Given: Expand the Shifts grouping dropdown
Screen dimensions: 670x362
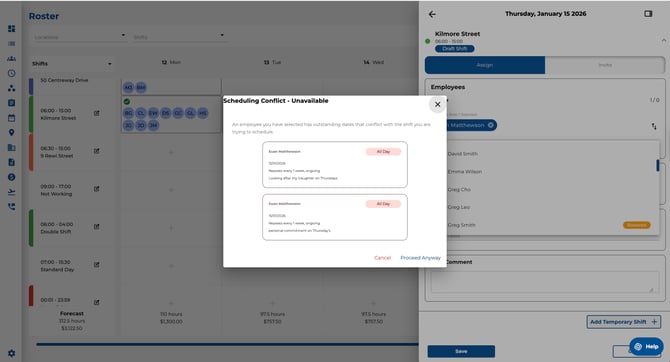Looking at the screenshot, I should tap(72, 64).
